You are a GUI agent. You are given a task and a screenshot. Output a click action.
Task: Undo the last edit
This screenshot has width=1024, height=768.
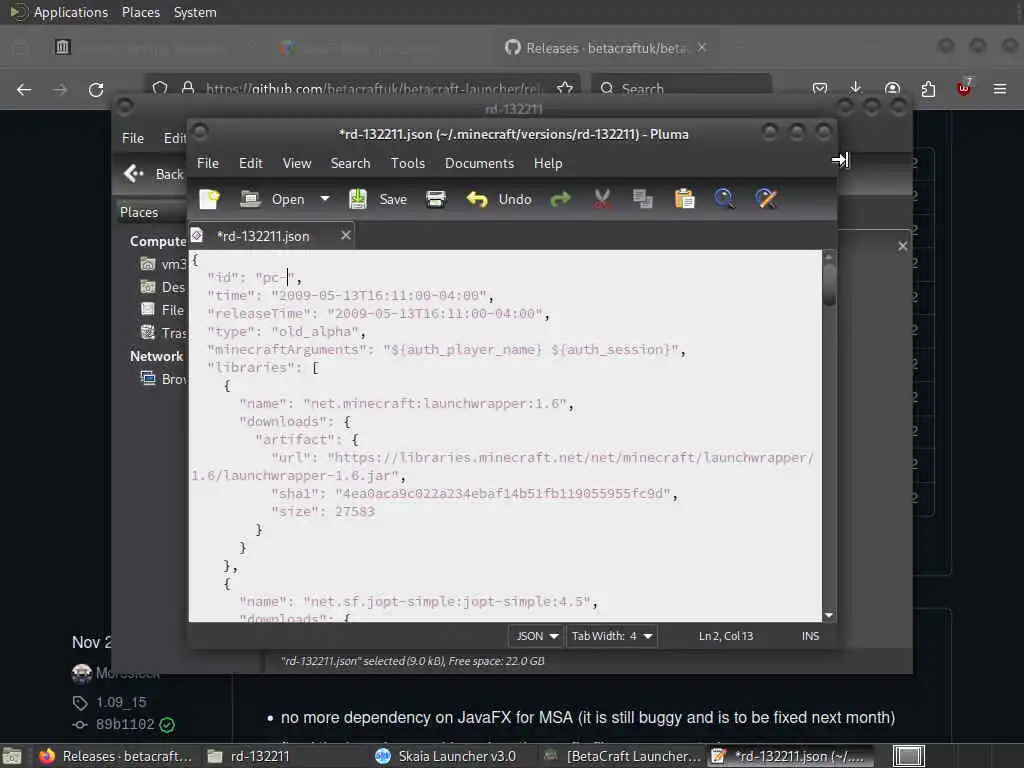click(499, 199)
